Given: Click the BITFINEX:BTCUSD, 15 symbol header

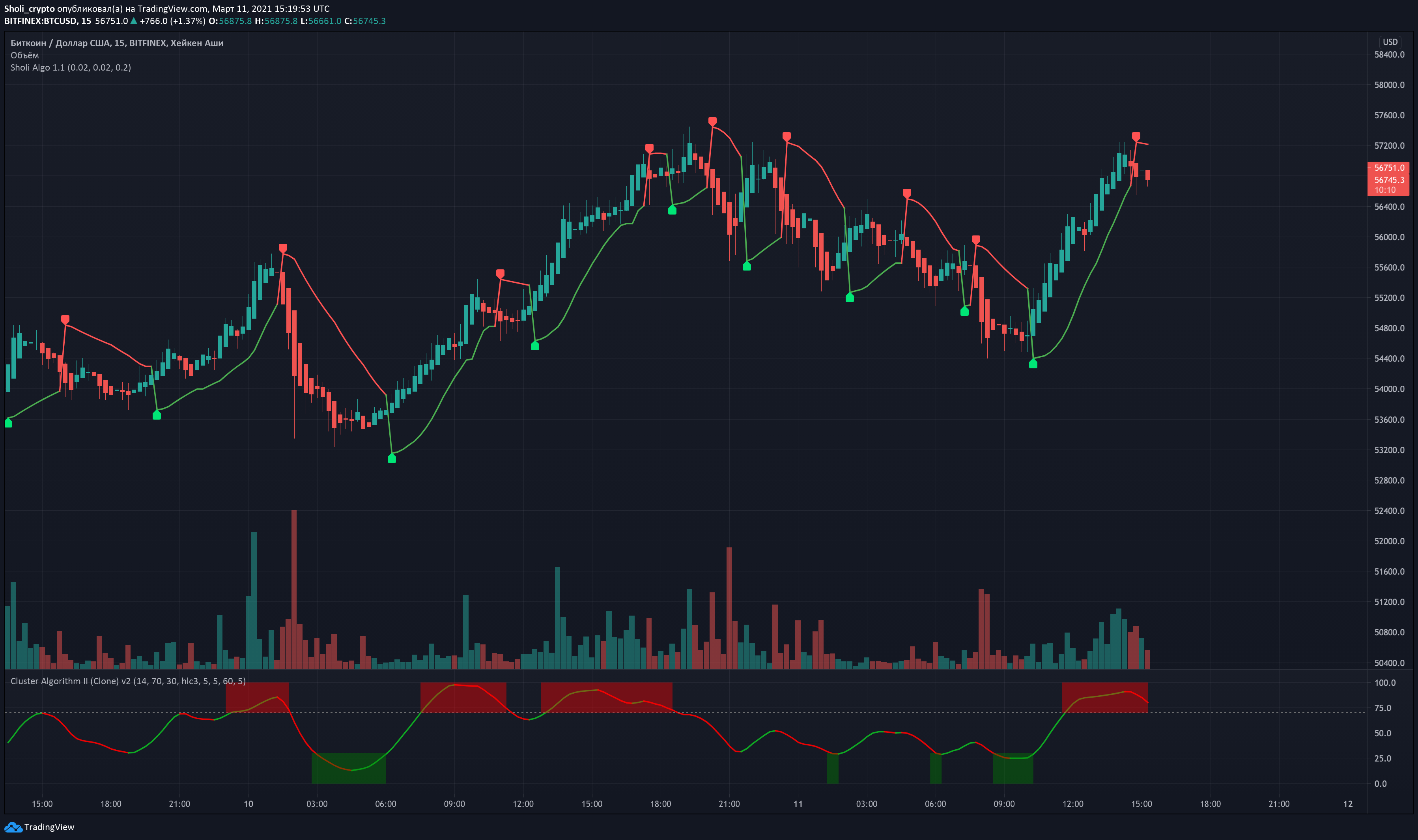Looking at the screenshot, I should 48,21.
